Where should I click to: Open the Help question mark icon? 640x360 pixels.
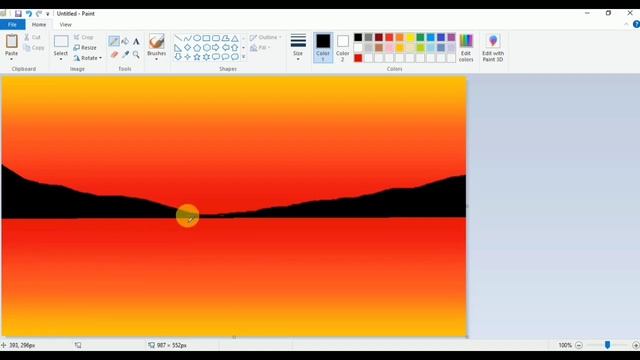coord(636,24)
